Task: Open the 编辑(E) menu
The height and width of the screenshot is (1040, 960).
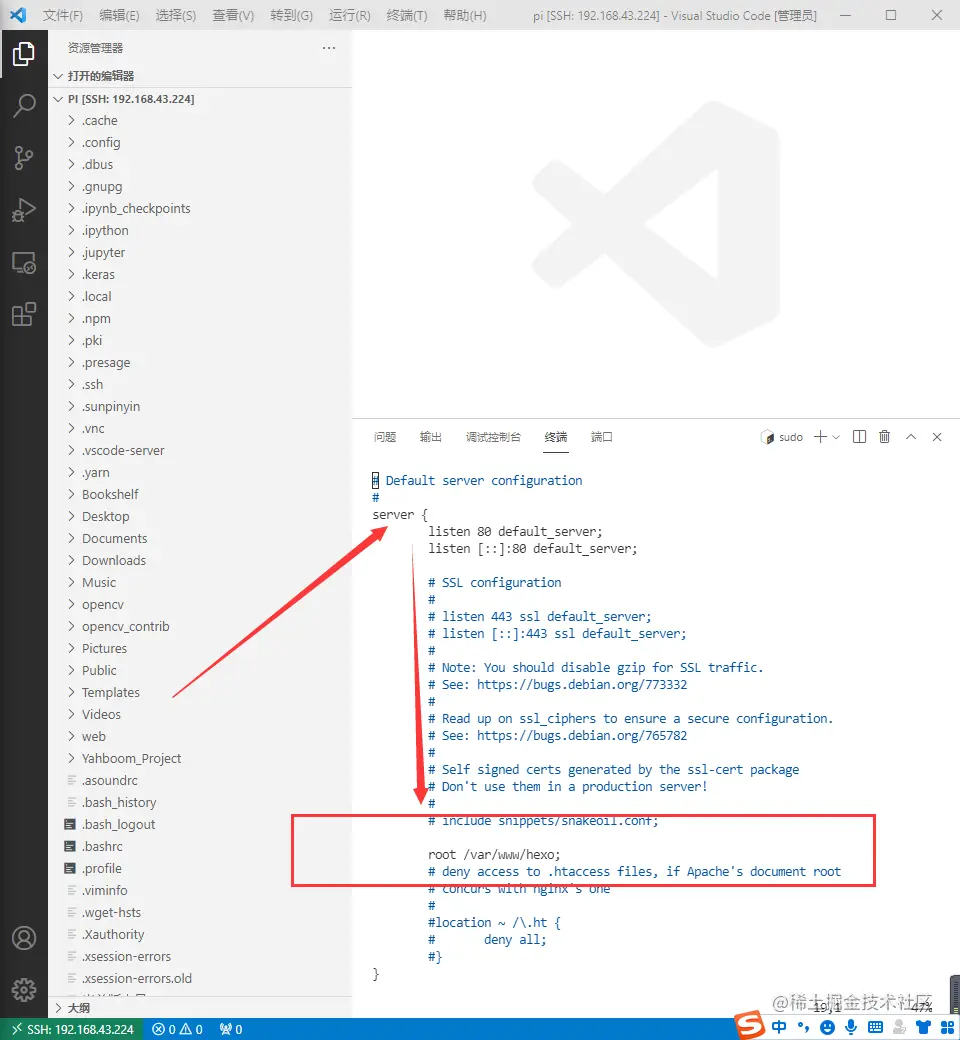Action: (x=119, y=15)
